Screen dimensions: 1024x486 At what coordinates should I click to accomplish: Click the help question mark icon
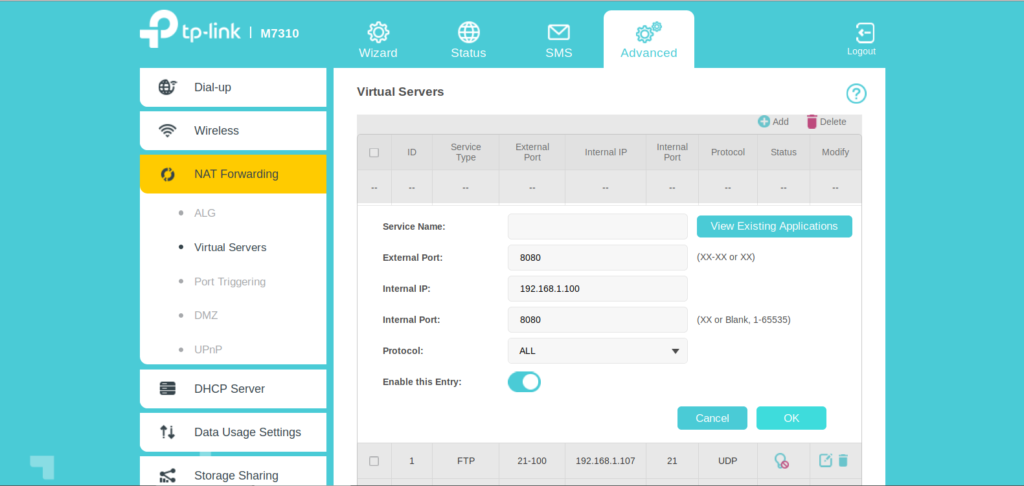856,94
